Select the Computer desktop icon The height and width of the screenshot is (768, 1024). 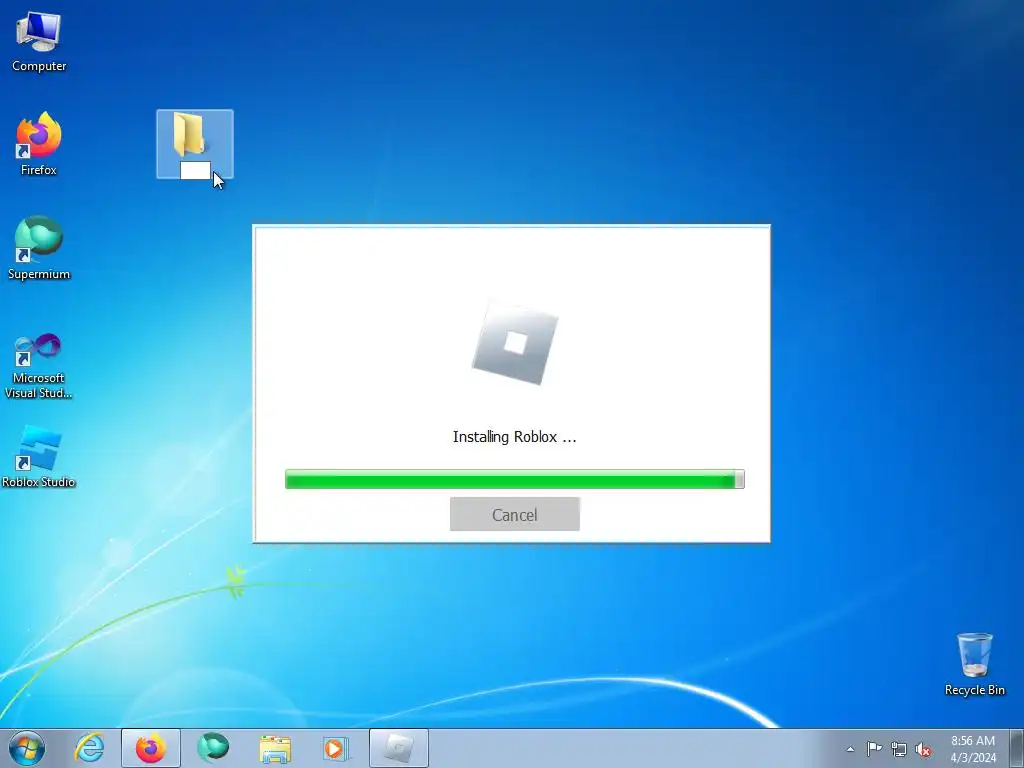coord(39,40)
